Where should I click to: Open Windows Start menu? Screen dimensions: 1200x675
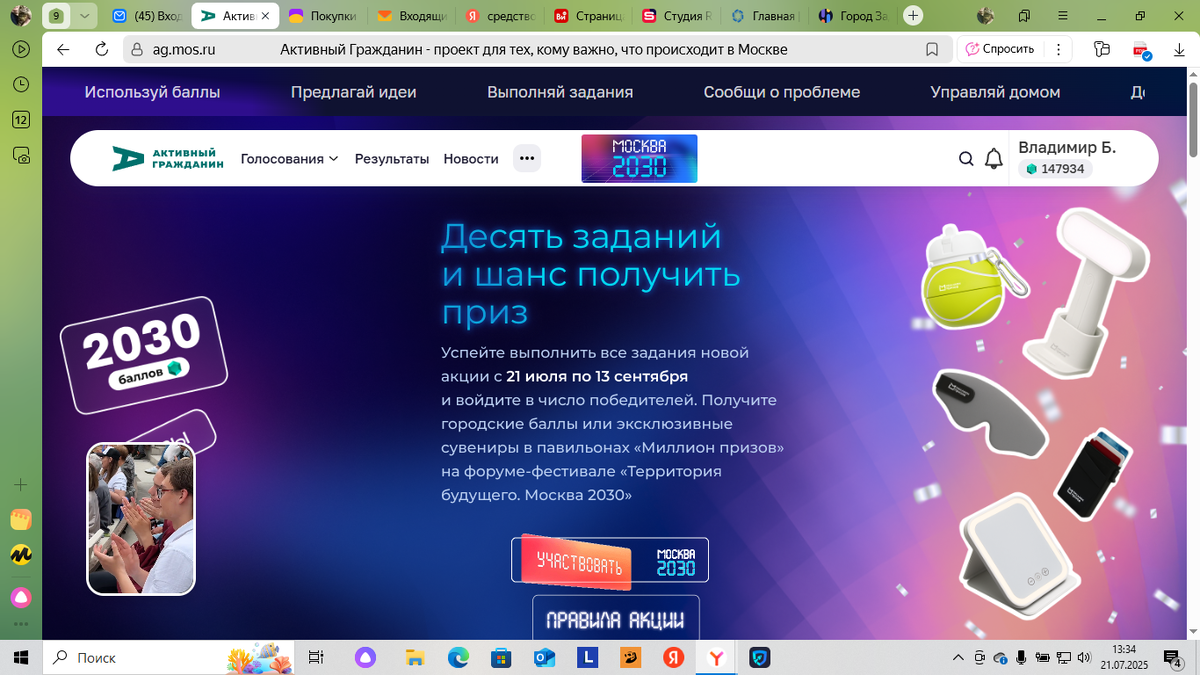(21, 657)
